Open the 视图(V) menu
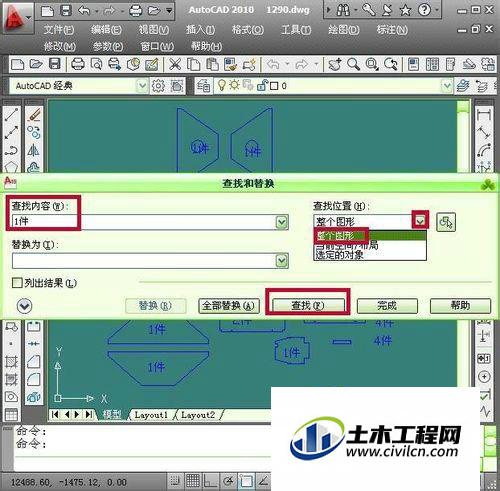 tap(154, 30)
